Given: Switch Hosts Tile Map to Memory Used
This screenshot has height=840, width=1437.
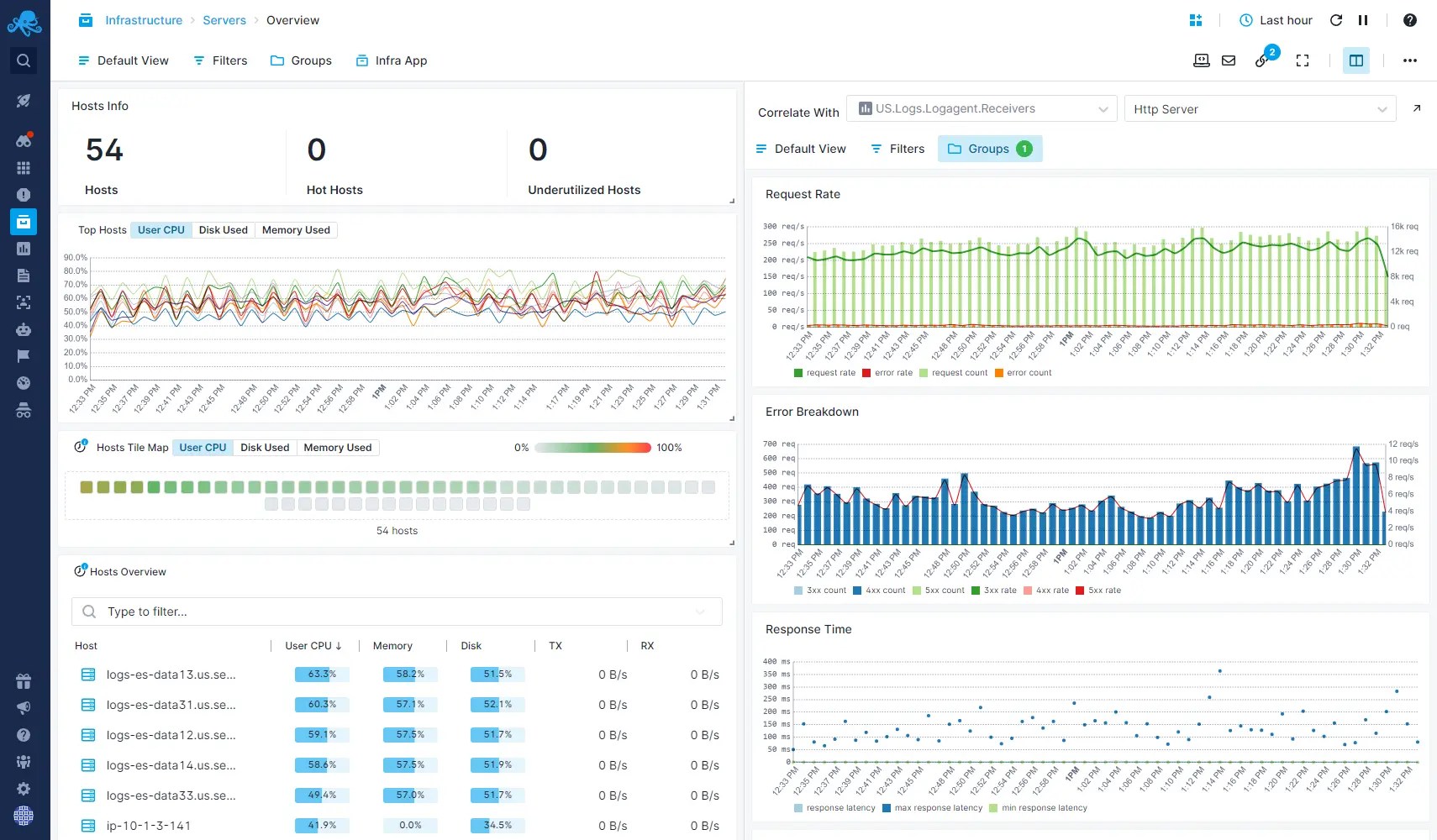Looking at the screenshot, I should coord(337,447).
